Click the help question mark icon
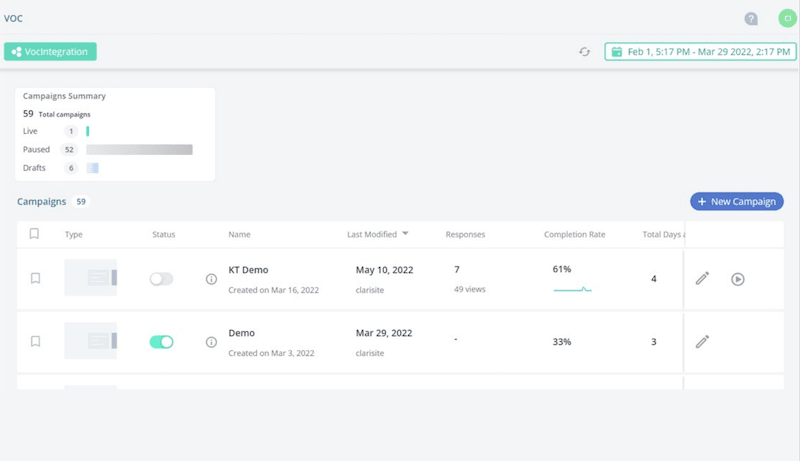 coord(751,19)
